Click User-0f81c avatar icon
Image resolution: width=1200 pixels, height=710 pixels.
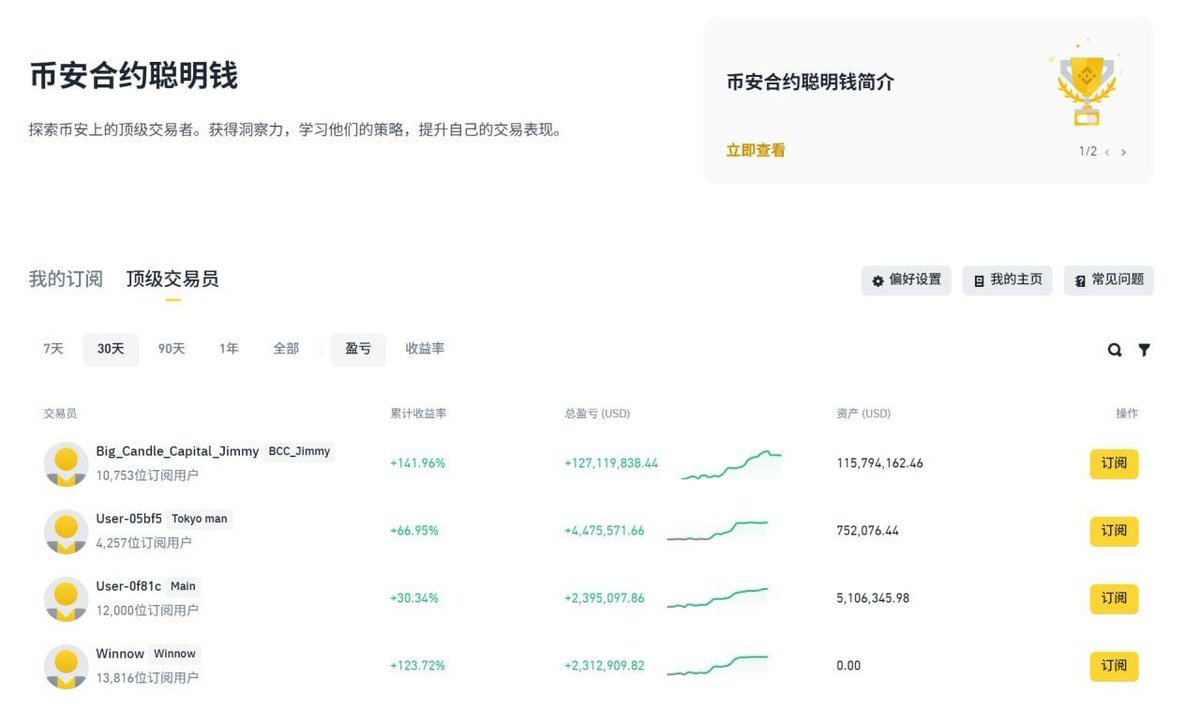(66, 599)
